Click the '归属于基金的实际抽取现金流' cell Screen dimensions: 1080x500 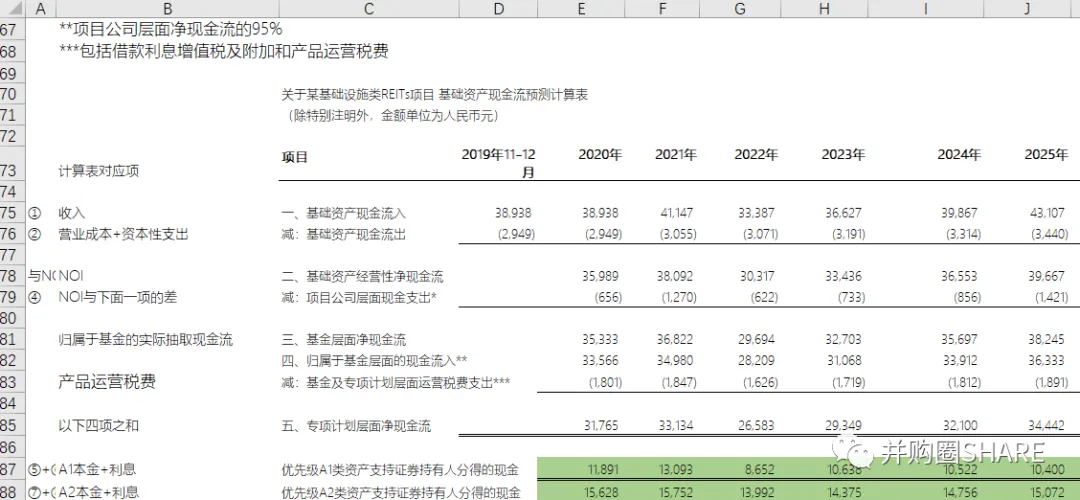click(x=146, y=340)
